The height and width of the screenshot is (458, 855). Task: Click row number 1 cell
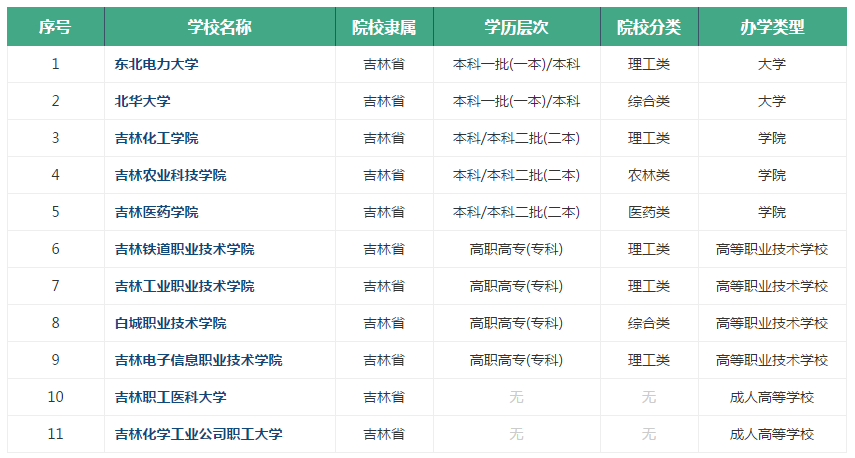[55, 64]
